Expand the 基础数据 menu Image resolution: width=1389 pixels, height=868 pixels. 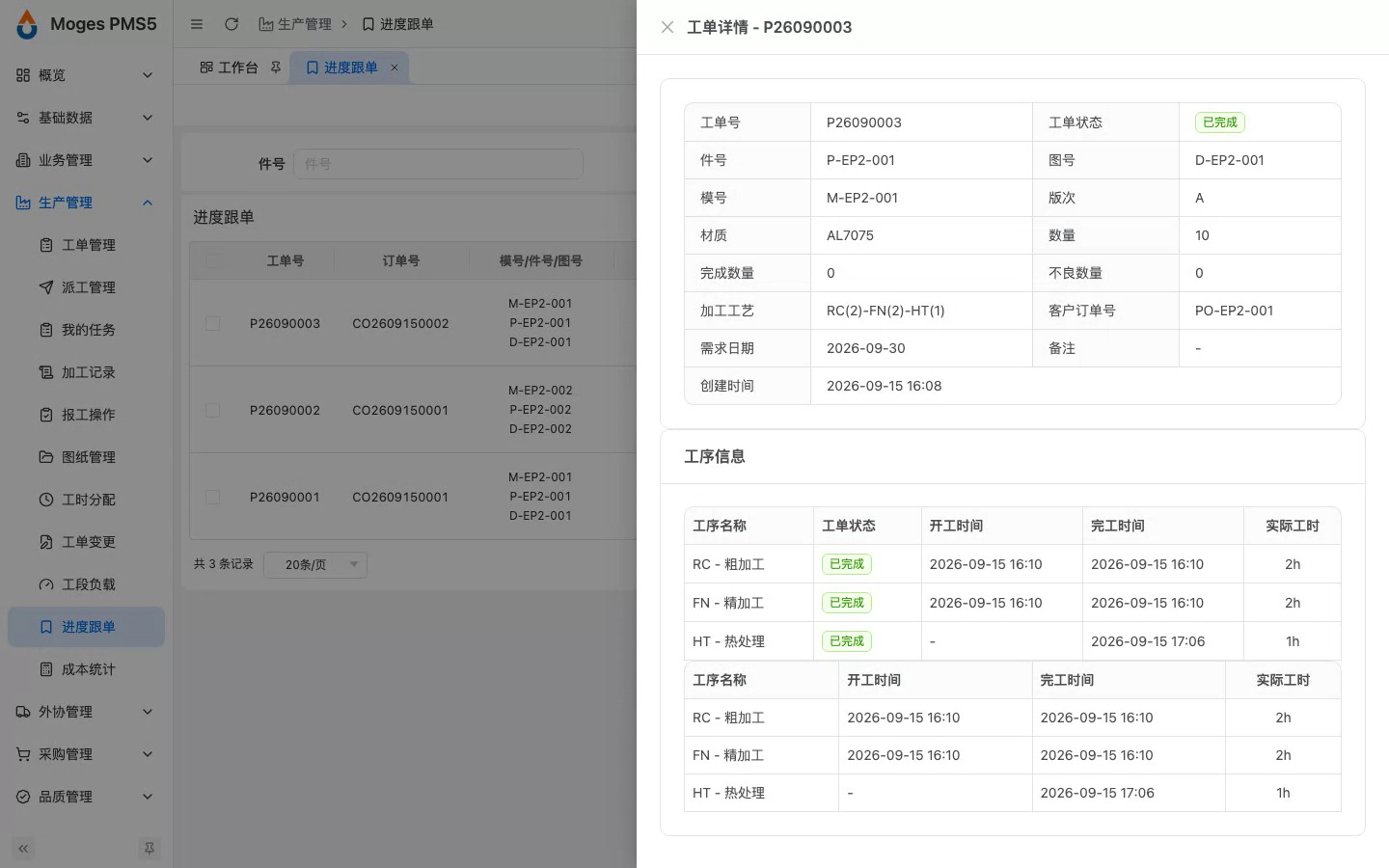(86, 118)
